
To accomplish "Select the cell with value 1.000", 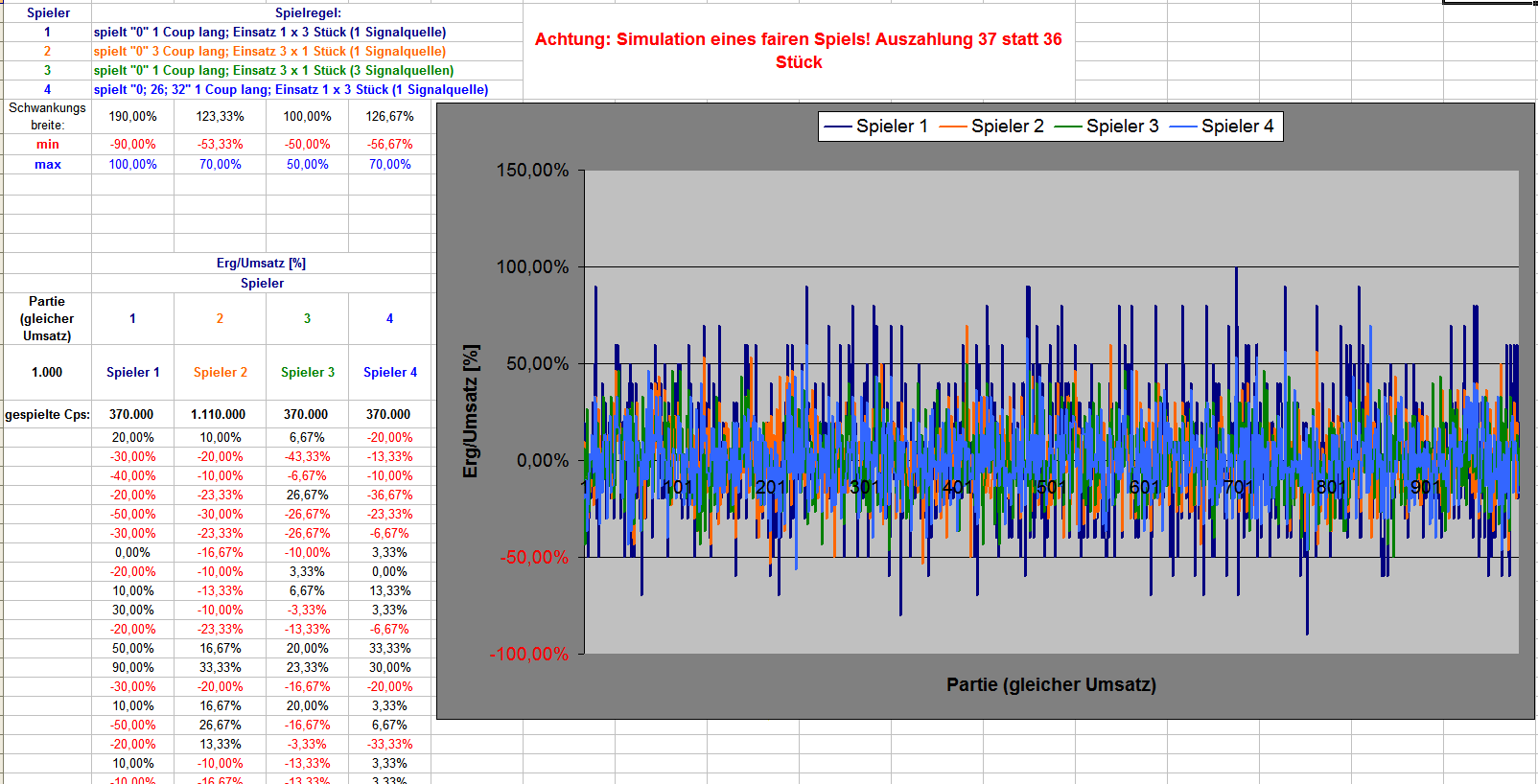I will pos(47,372).
